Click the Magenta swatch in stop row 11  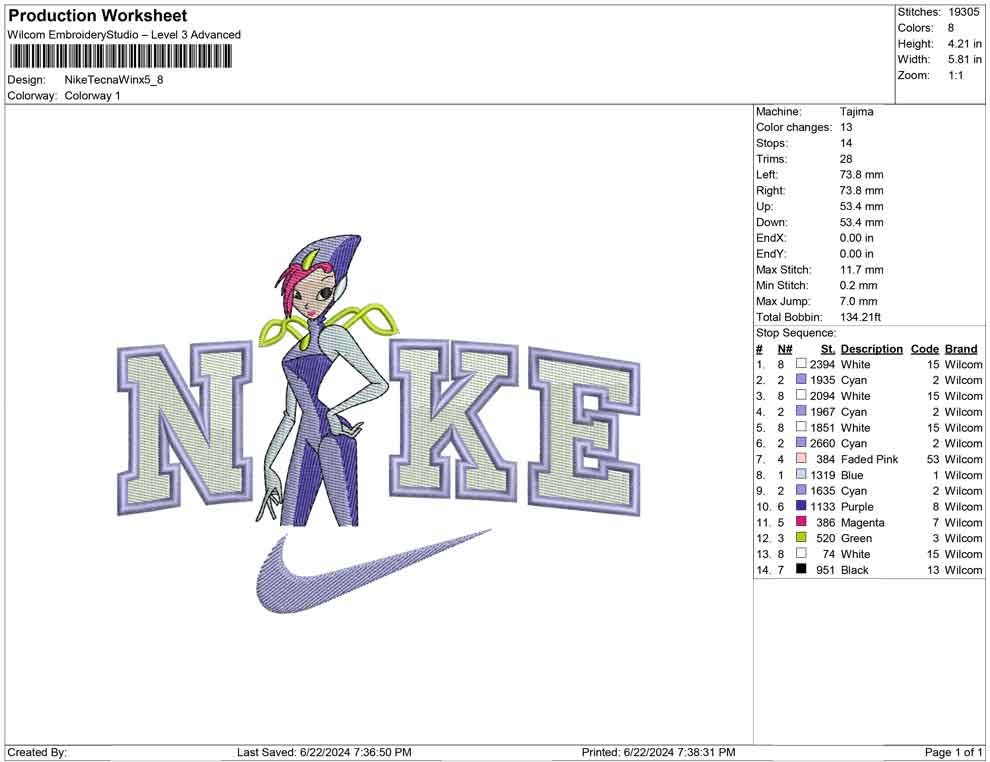(x=801, y=521)
